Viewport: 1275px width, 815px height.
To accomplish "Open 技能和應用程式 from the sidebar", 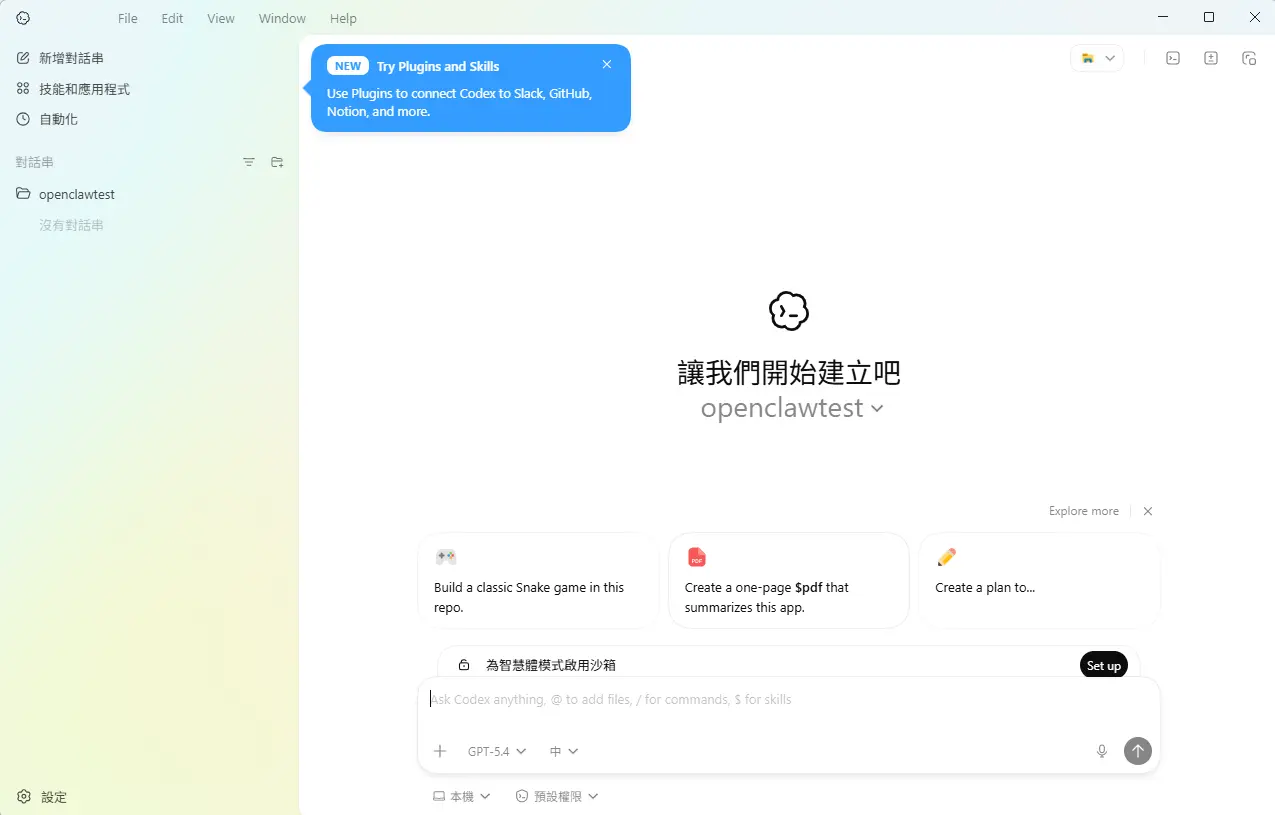I will tap(24, 88).
